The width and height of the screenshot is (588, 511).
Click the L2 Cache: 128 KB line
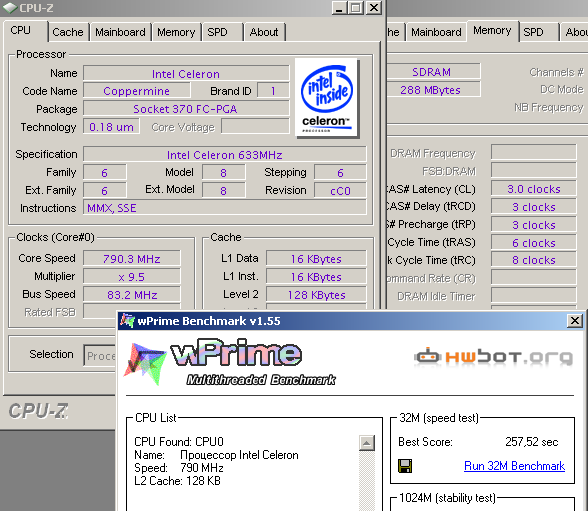177,481
